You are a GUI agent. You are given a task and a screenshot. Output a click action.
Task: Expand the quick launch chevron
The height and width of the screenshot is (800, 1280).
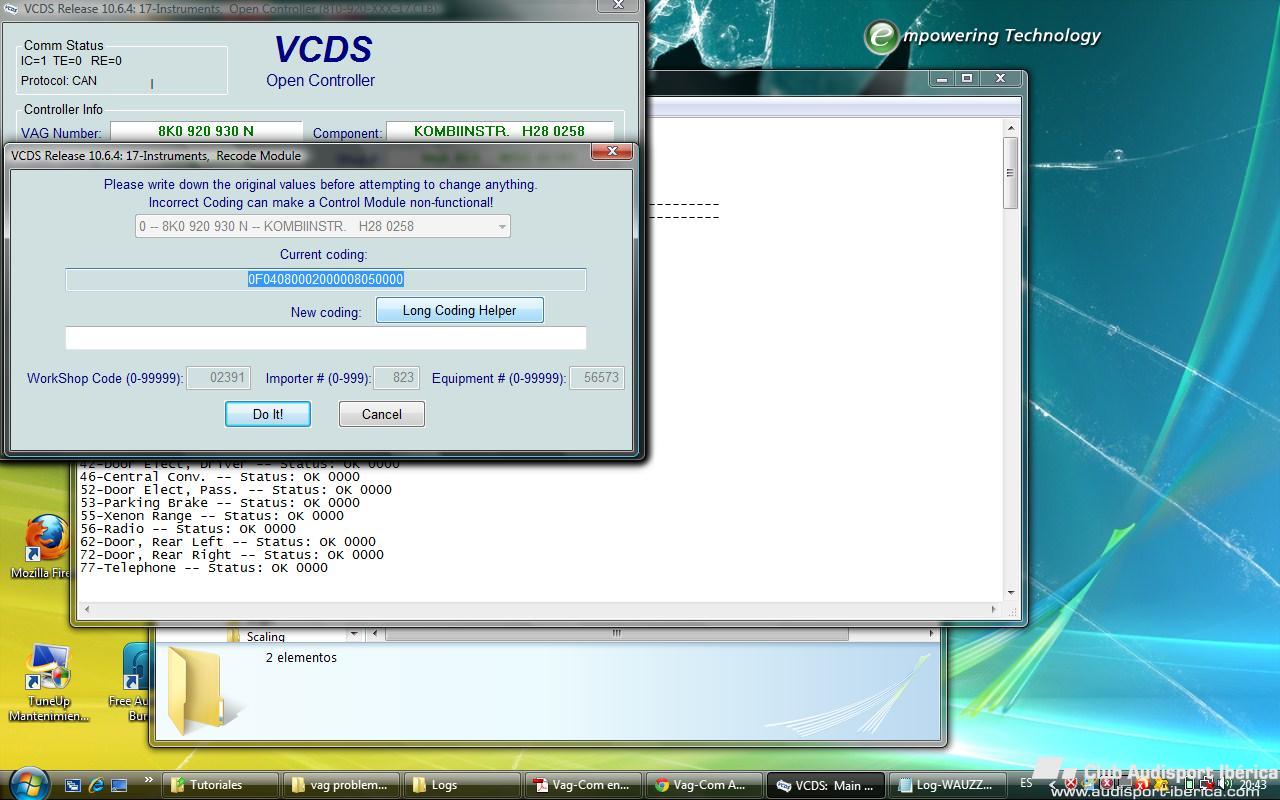(149, 780)
